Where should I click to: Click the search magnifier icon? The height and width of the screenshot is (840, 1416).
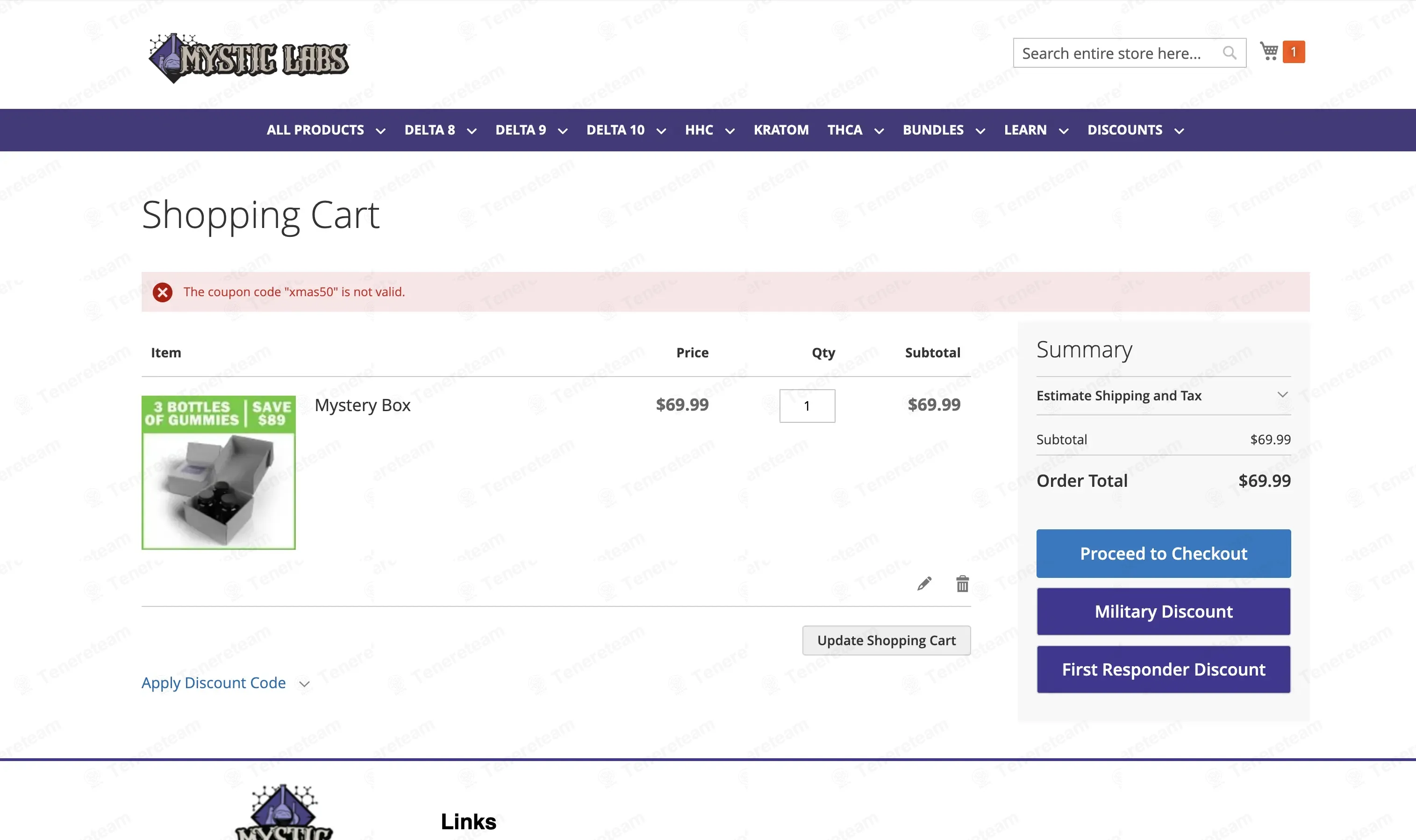click(1229, 53)
